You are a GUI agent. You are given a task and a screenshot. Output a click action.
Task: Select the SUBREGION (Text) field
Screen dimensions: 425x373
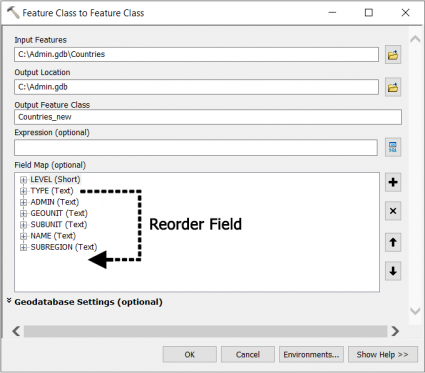pyautogui.click(x=64, y=247)
